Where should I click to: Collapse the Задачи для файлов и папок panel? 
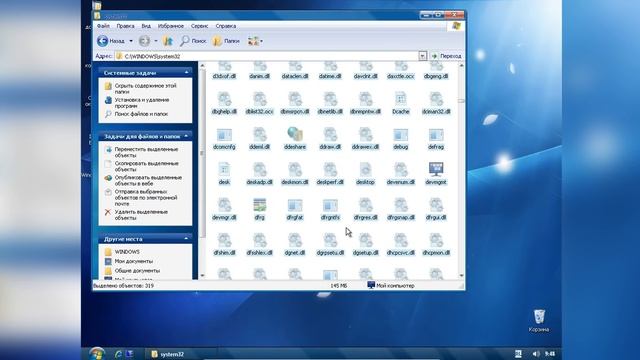(x=187, y=136)
